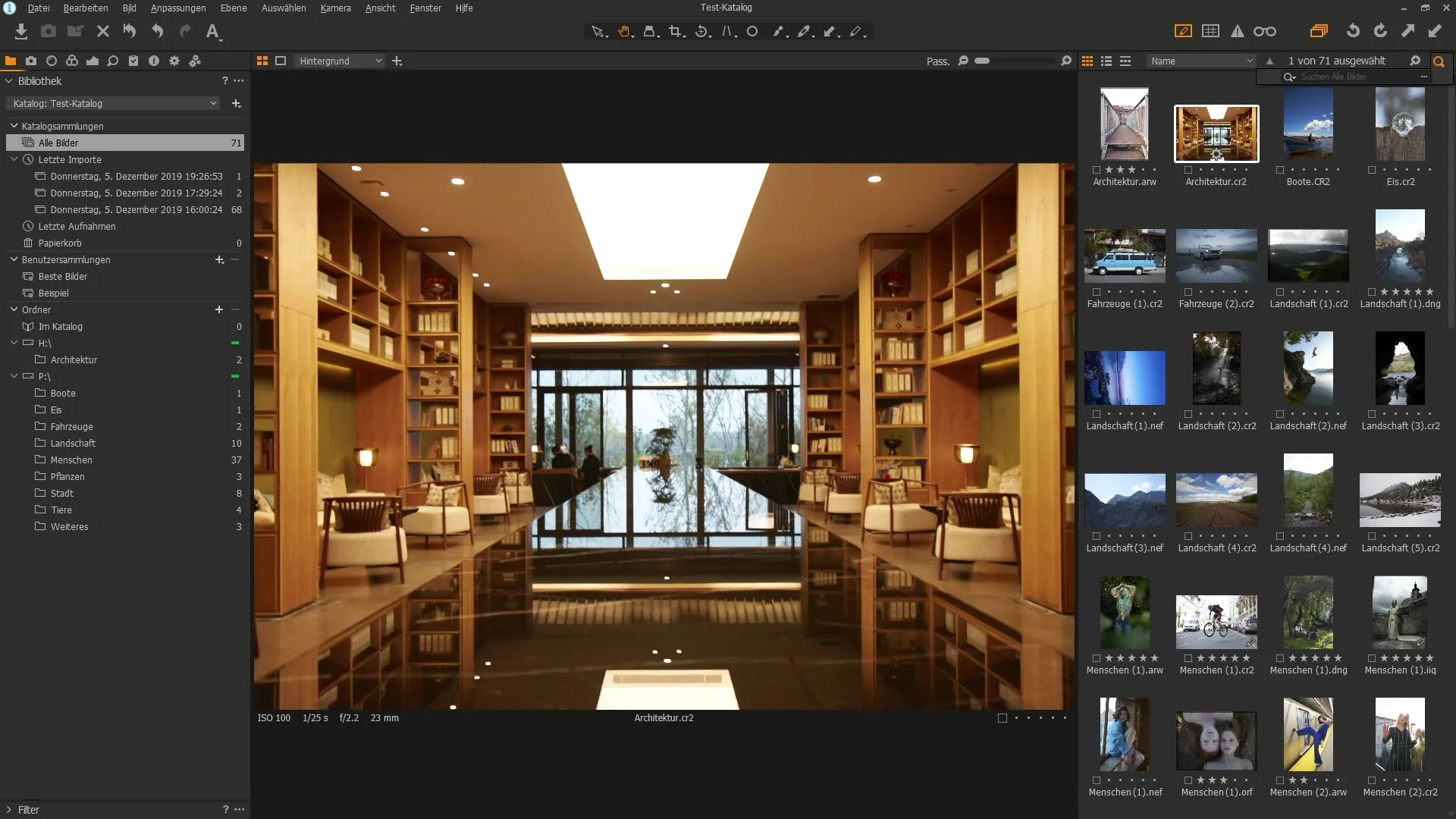Click the delete X icon in toolbar

point(103,32)
